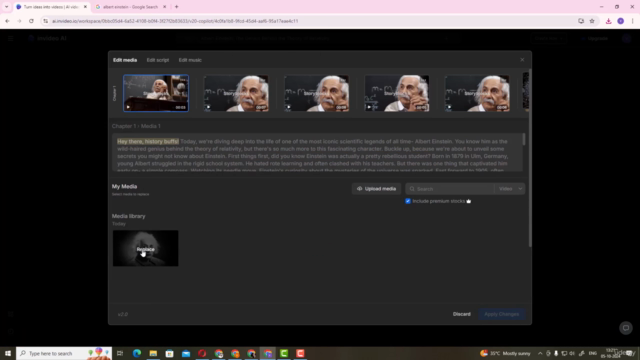Click the green Camtasia icon on the taskbar
The height and width of the screenshot is (360, 640).
click(284, 353)
